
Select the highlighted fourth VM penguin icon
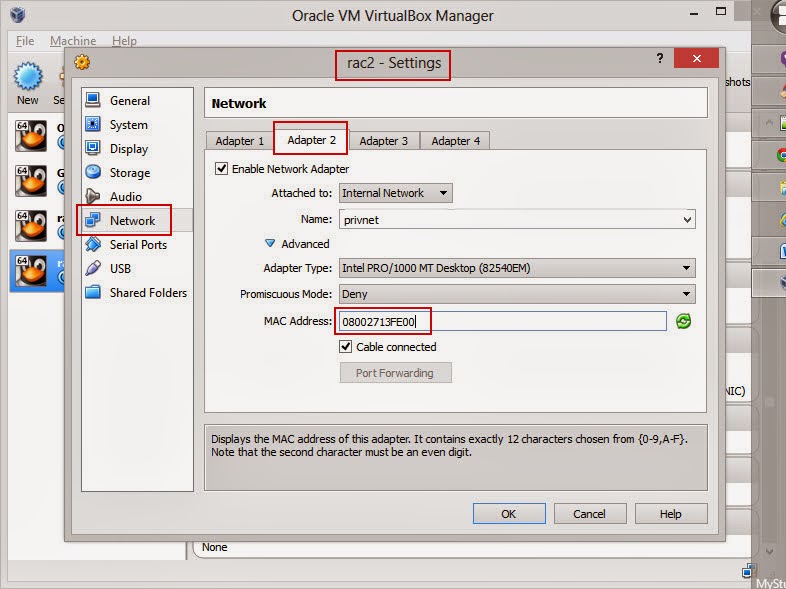coord(31,271)
